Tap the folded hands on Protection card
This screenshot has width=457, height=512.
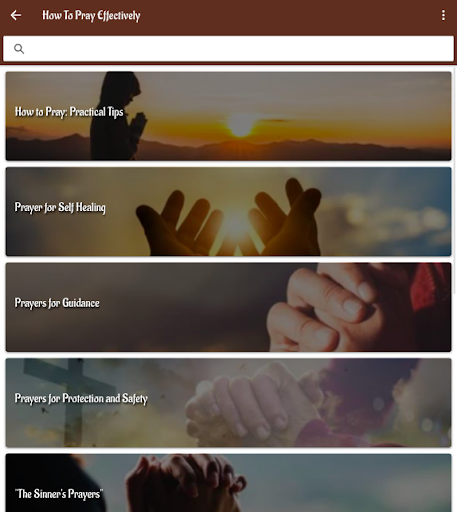point(253,405)
